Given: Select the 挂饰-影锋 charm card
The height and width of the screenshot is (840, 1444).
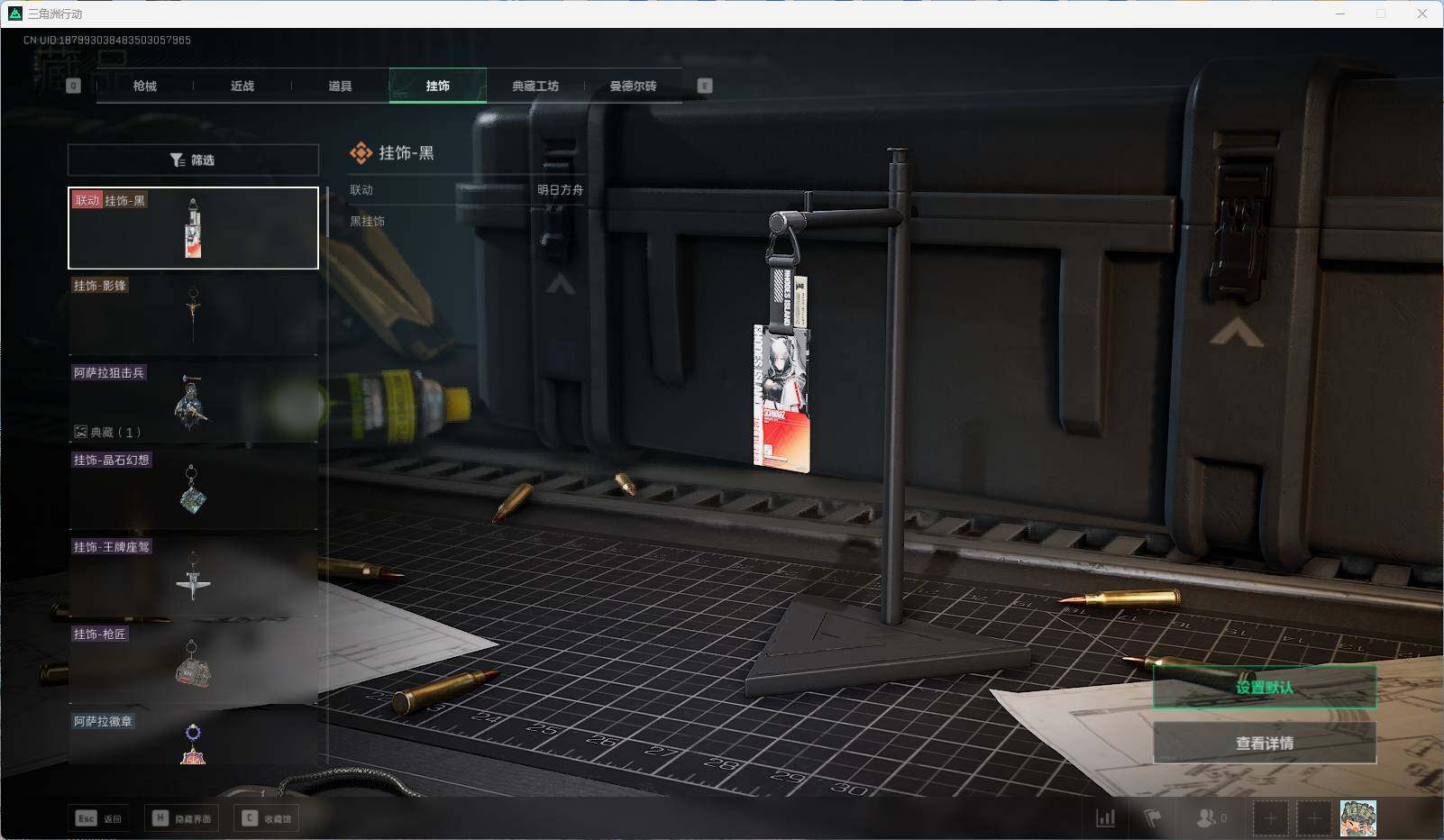Looking at the screenshot, I should 193,315.
